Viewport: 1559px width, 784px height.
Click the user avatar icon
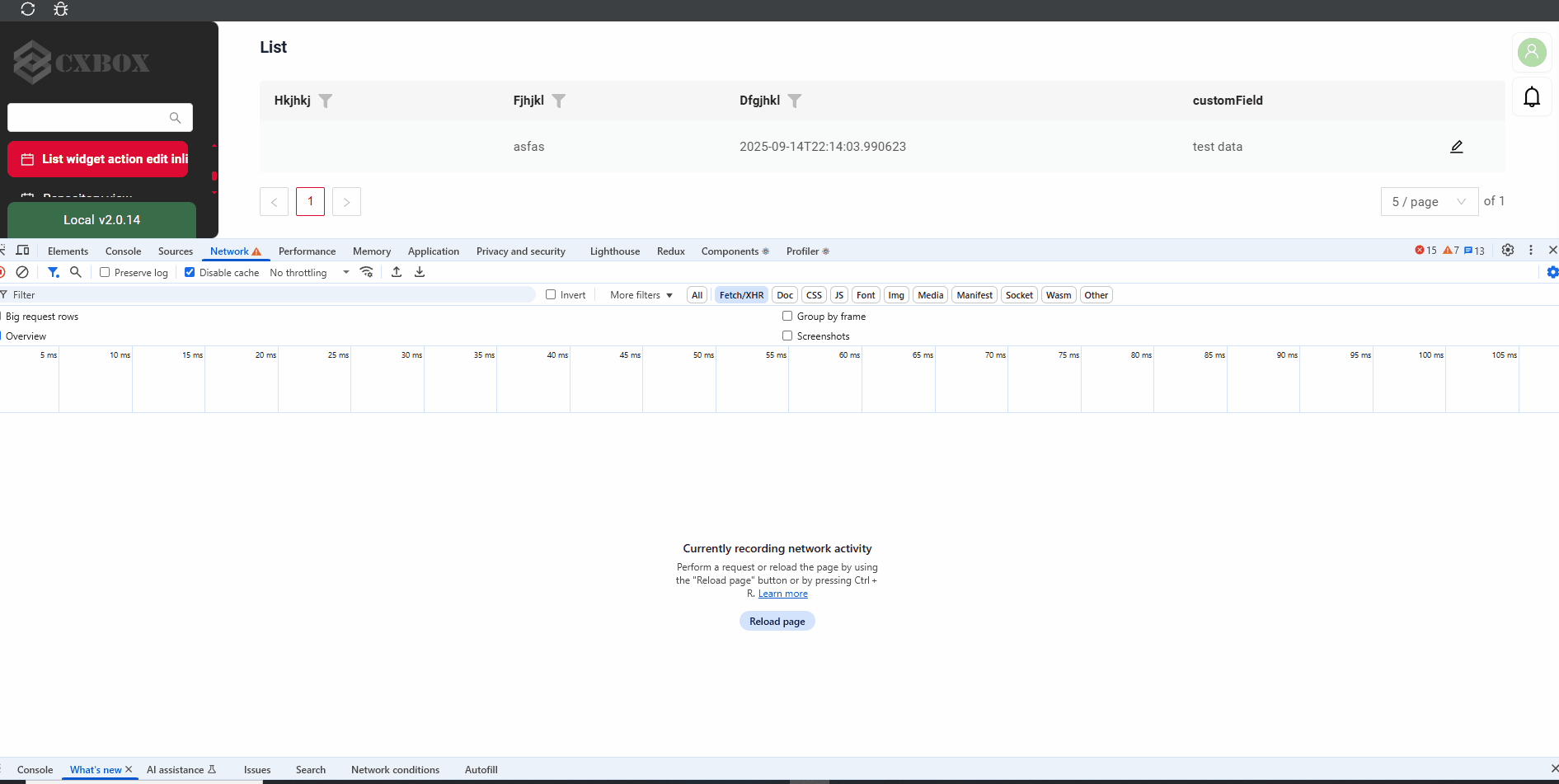1532,53
